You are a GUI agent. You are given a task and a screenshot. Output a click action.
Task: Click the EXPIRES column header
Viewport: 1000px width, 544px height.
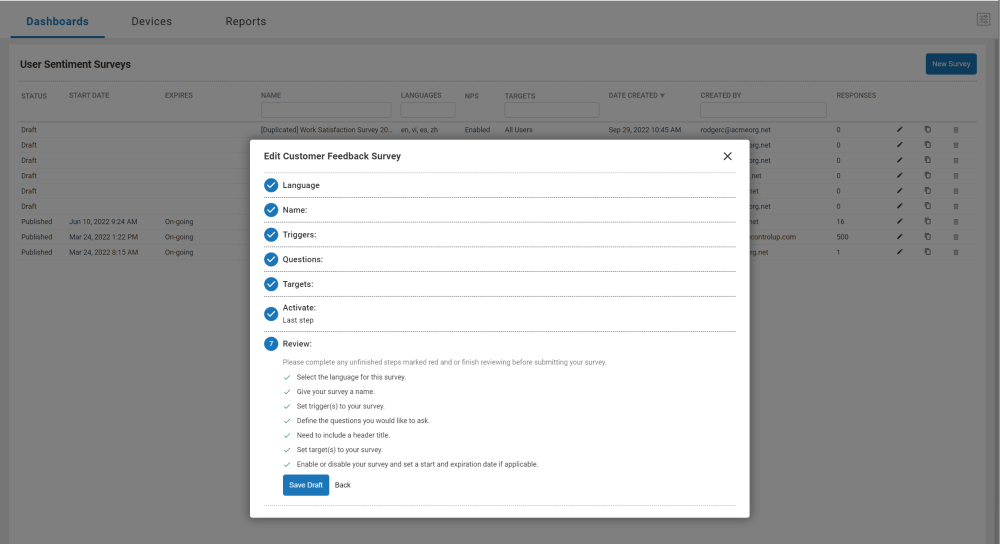pyautogui.click(x=179, y=95)
